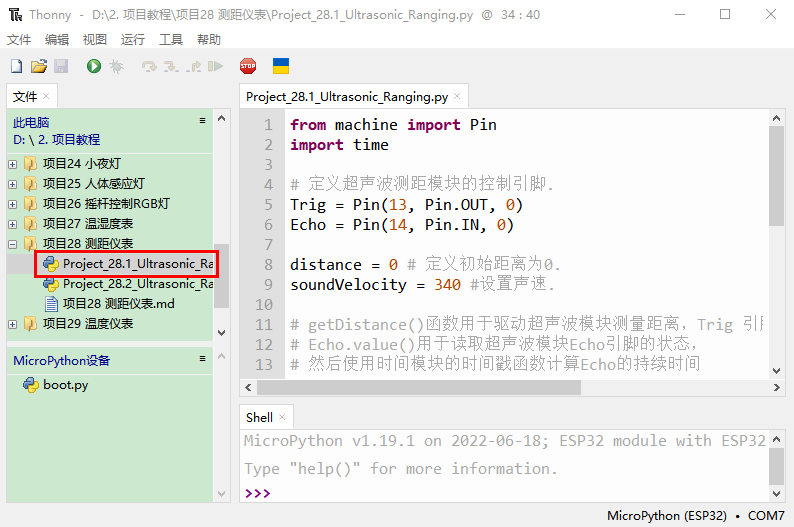Open 项目28 测距仪表.md file

point(118,304)
